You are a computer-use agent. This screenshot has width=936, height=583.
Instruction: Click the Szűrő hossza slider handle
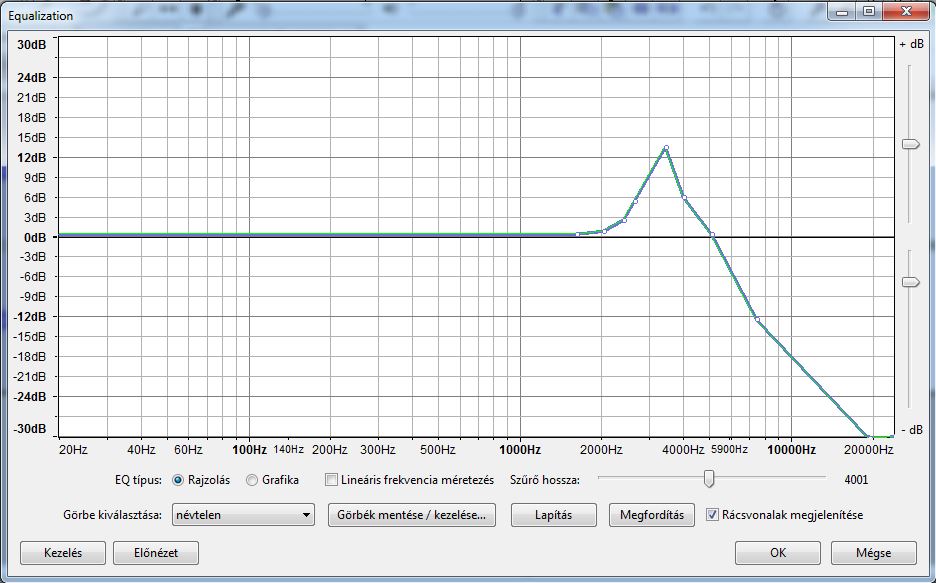pyautogui.click(x=709, y=479)
